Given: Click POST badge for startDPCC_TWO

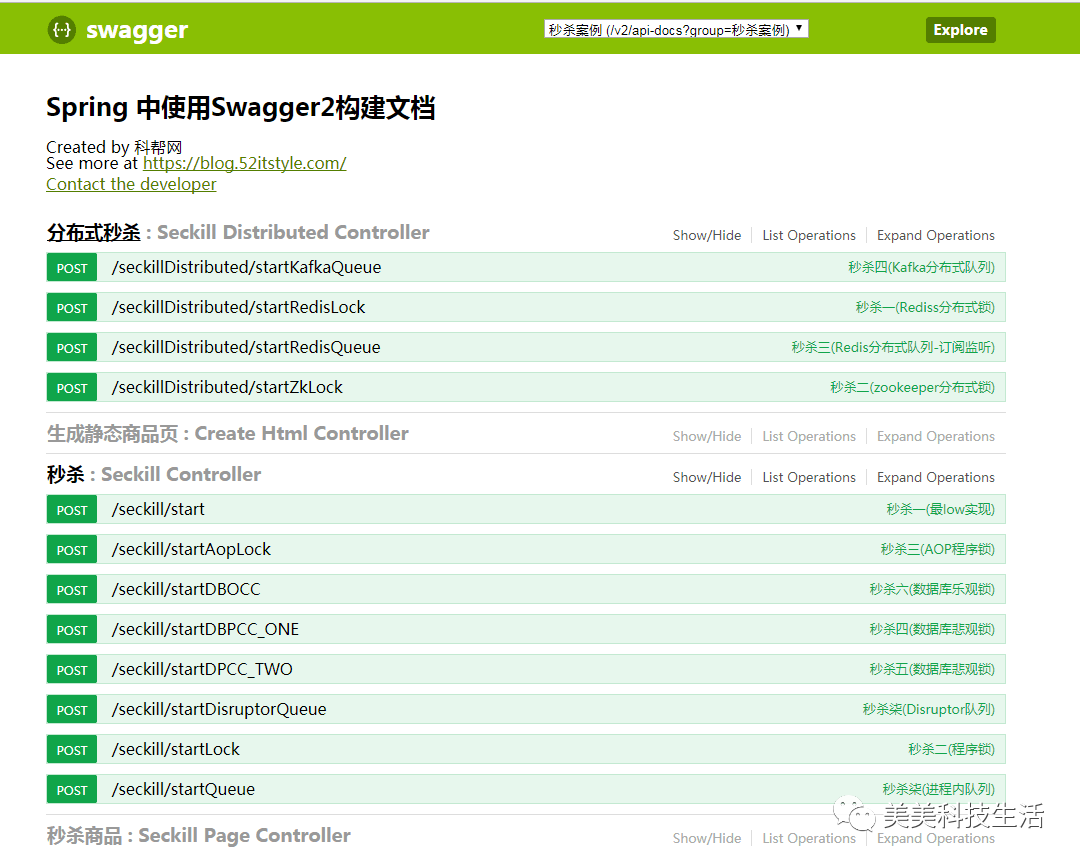Looking at the screenshot, I should coord(72,669).
